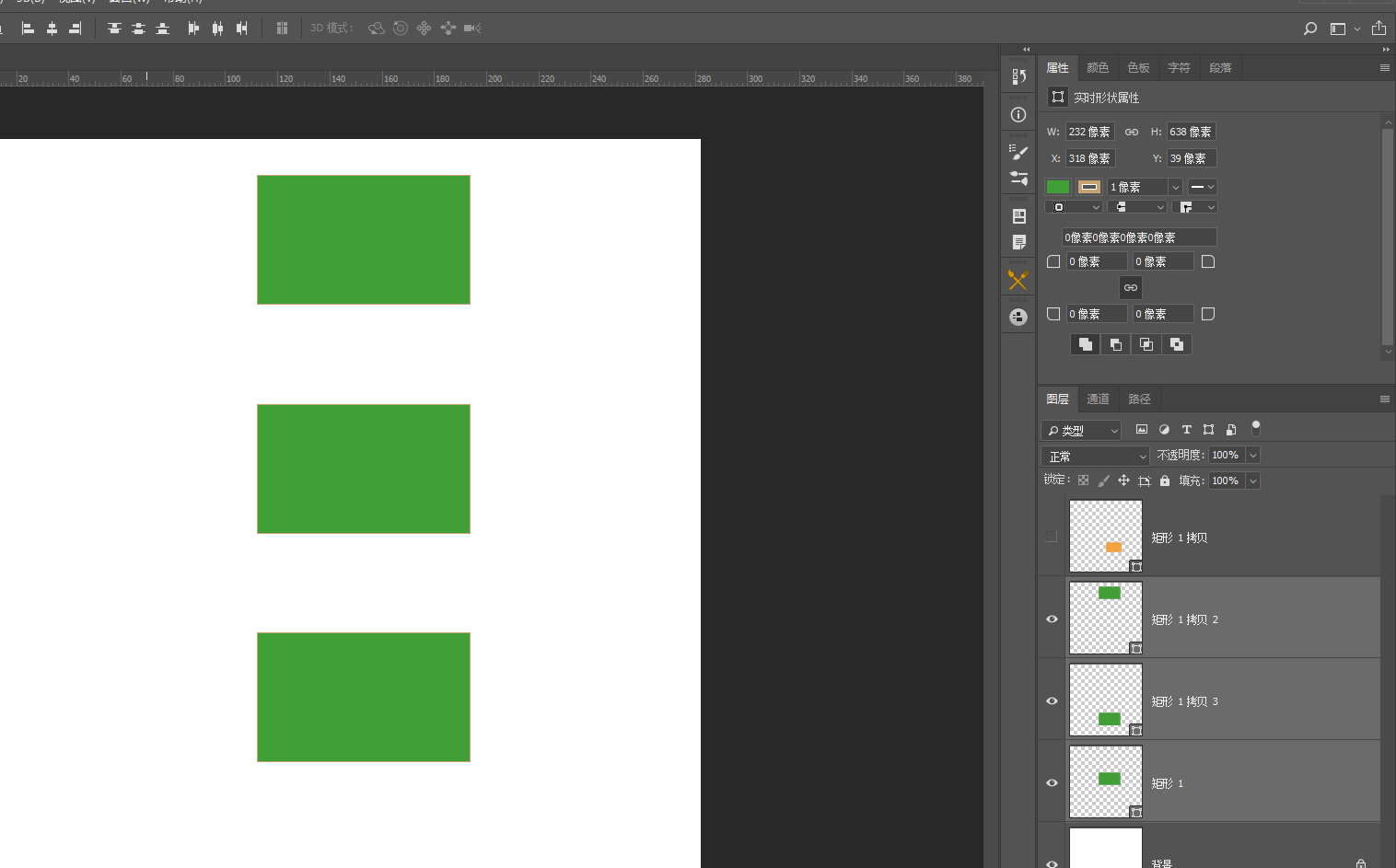Open the Notes panel icon in dock
1396x868 pixels.
coord(1018,242)
